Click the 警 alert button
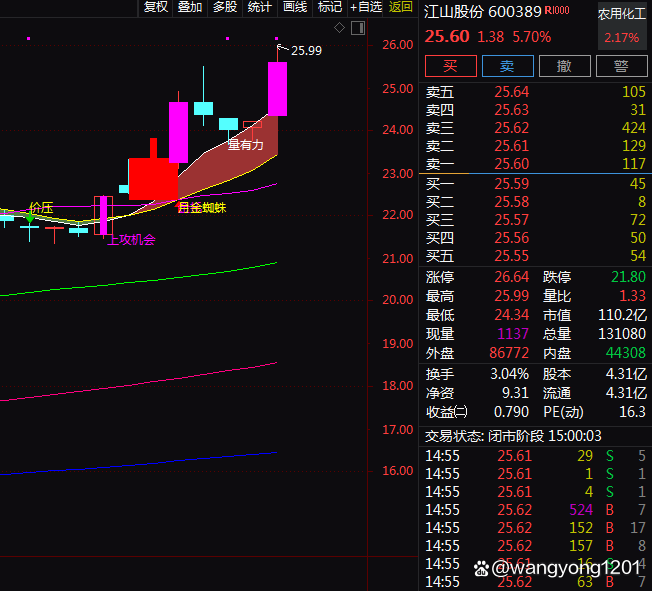This screenshot has width=652, height=591. [622, 66]
